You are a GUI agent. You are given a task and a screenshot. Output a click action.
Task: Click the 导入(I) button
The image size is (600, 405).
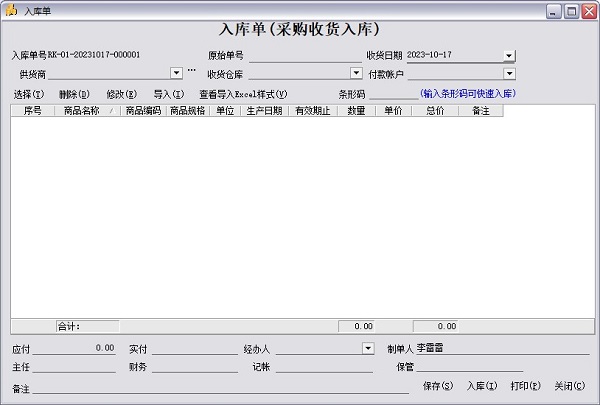(x=168, y=94)
